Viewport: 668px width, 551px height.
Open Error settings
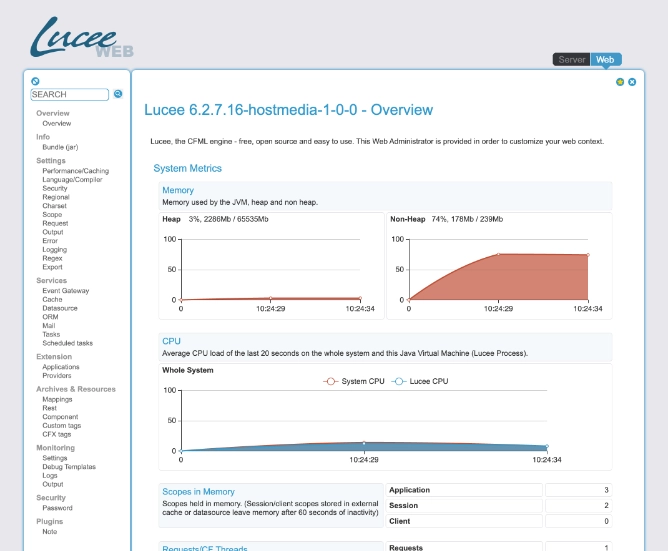pos(50,241)
